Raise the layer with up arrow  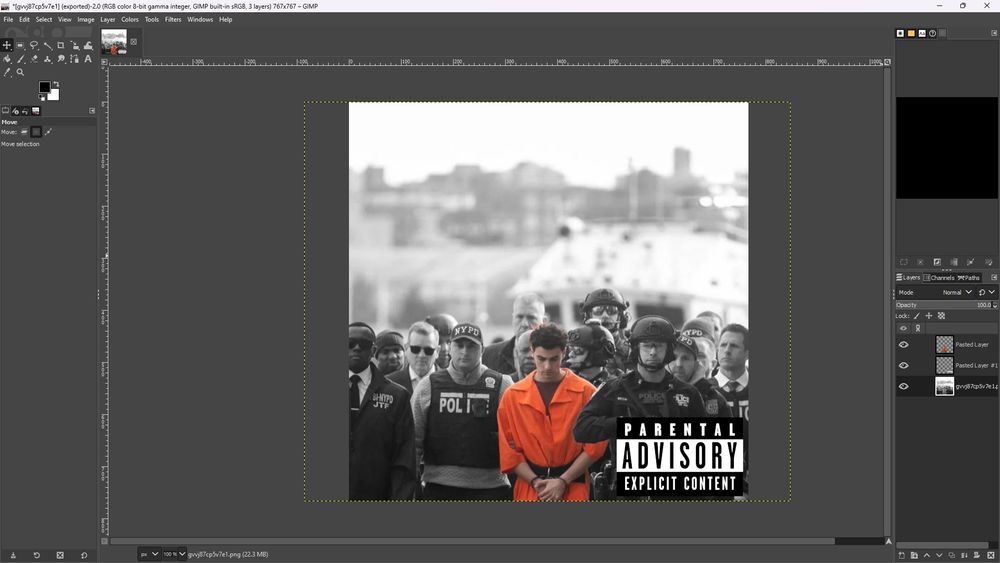click(x=927, y=555)
